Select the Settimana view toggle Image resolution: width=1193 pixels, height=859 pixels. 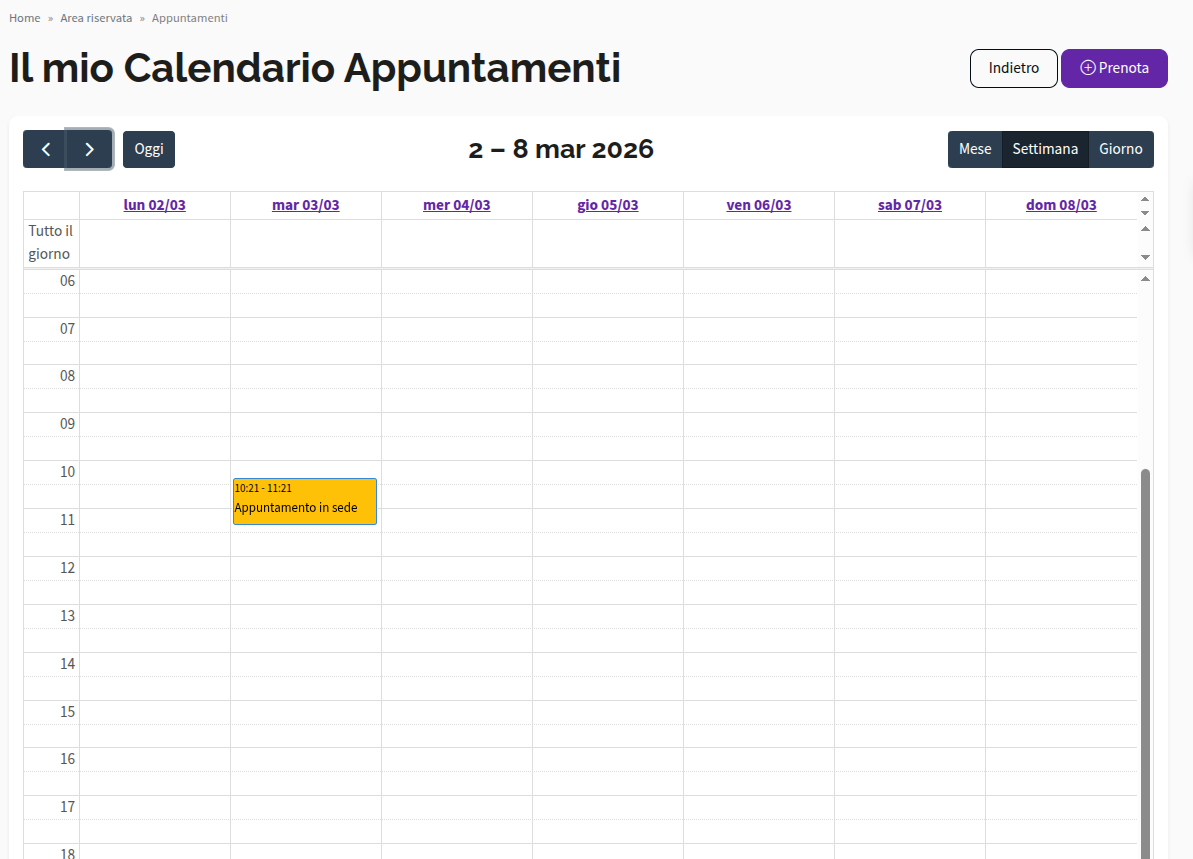pyautogui.click(x=1045, y=148)
